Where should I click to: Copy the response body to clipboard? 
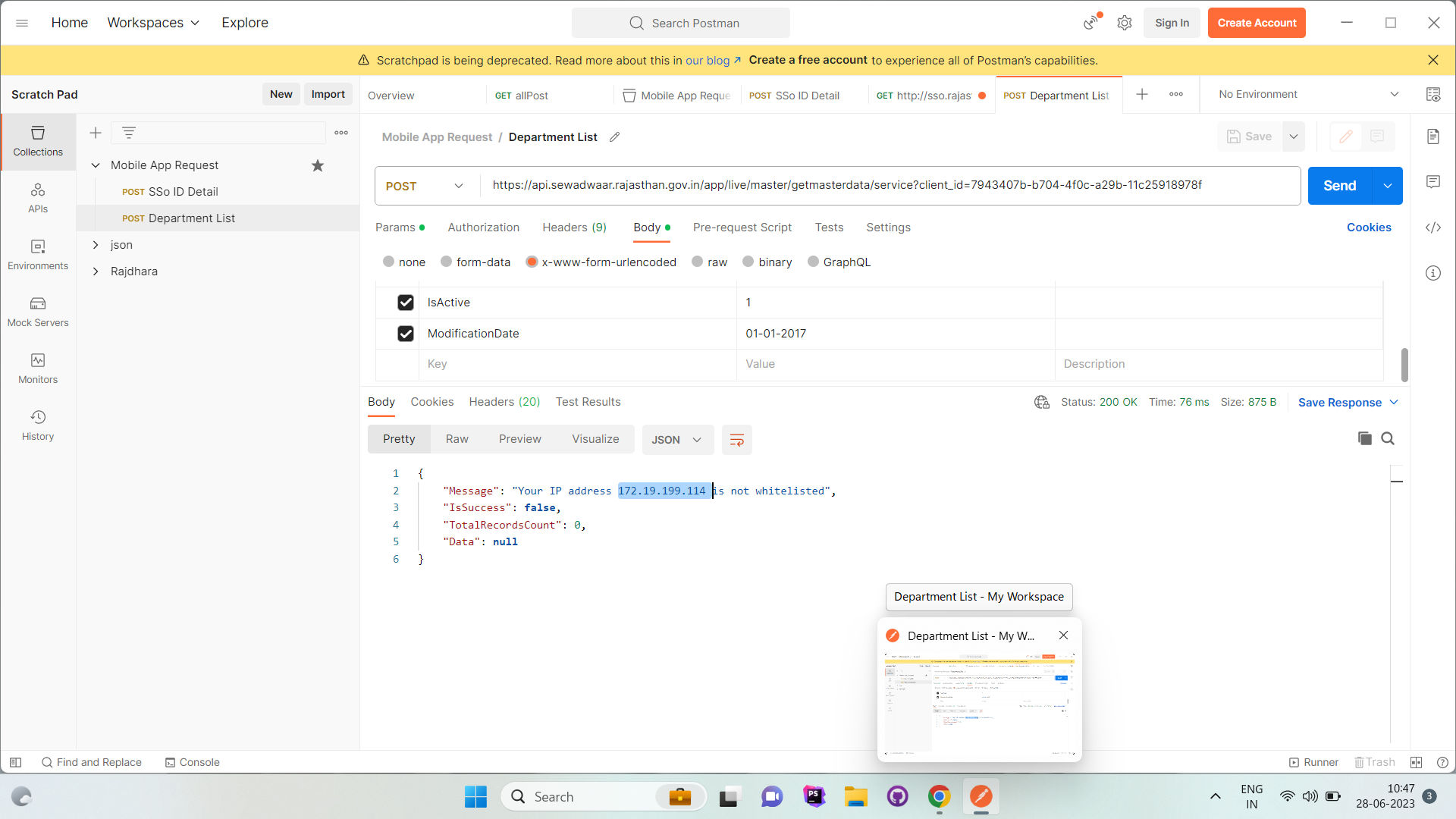click(1365, 438)
